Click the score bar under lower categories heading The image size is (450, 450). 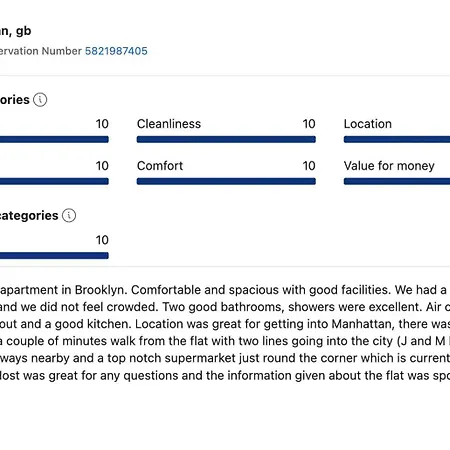54,256
